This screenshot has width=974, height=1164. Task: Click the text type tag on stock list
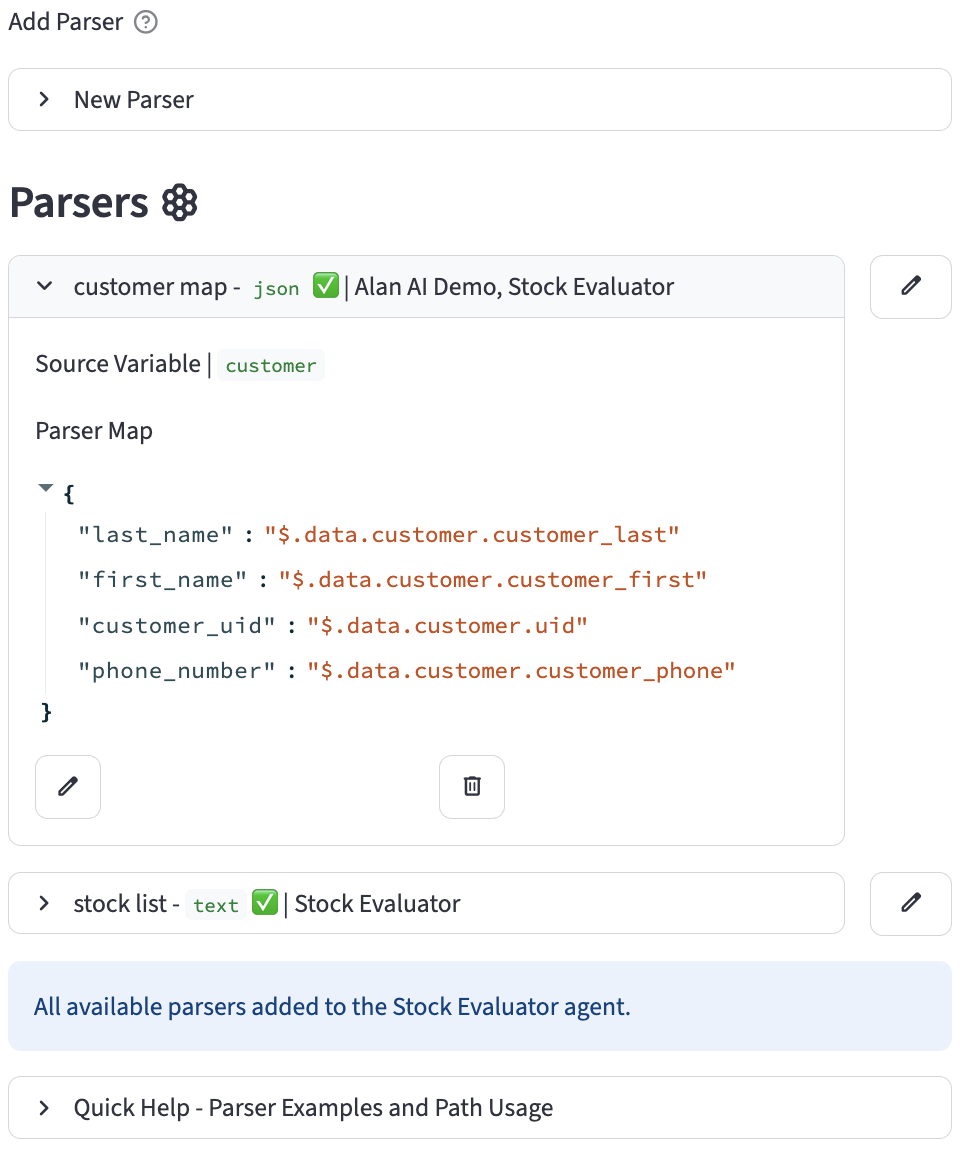click(x=216, y=906)
